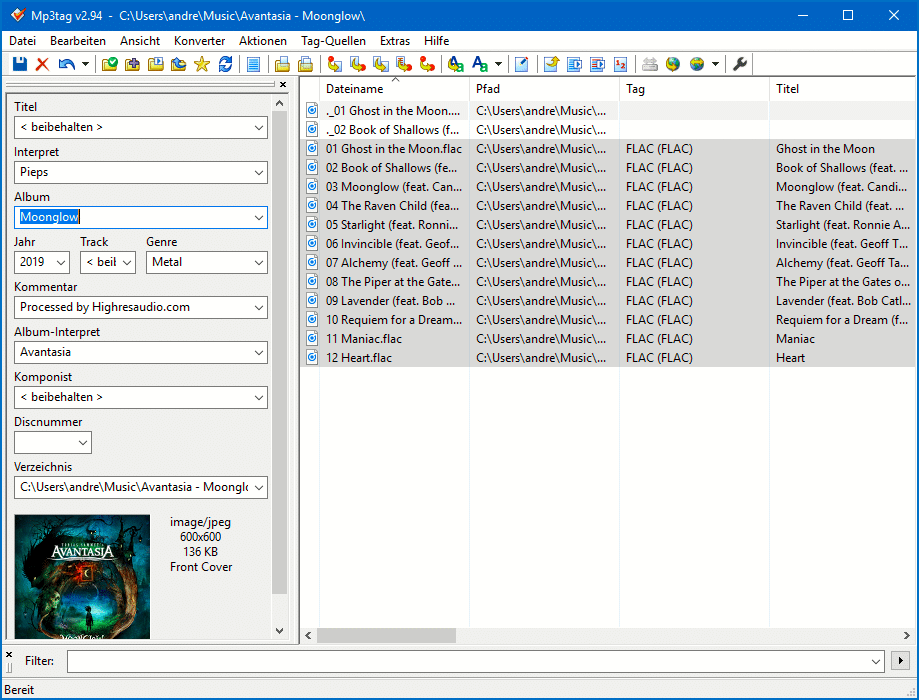Screen dimensions: 919x700
Task: Sort by the Tag column header
Action: pos(695,89)
